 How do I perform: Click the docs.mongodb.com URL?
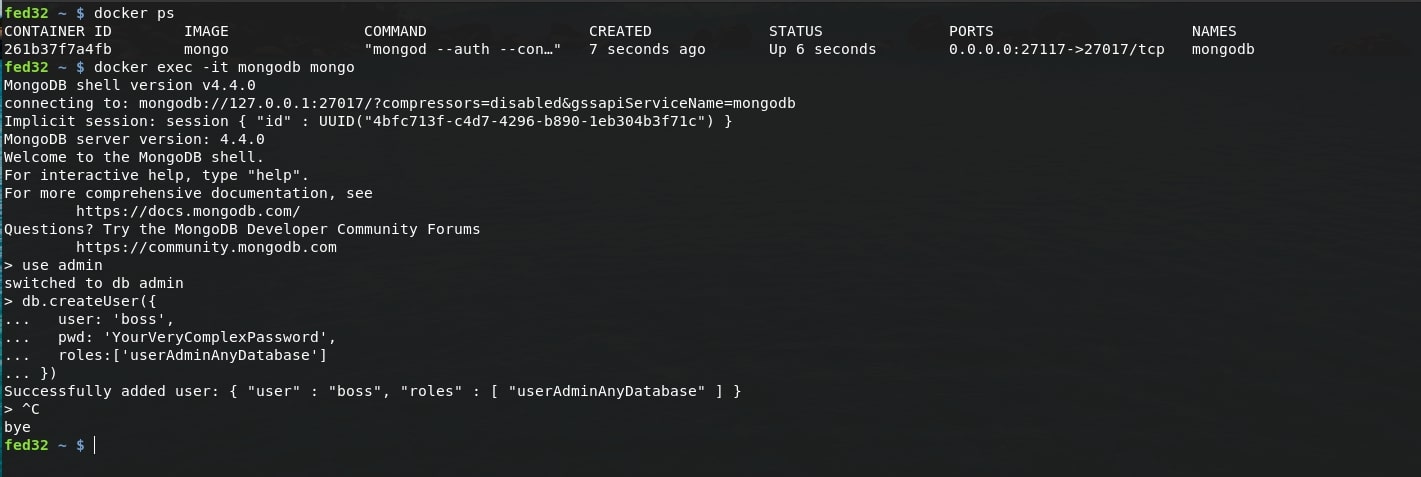click(188, 211)
